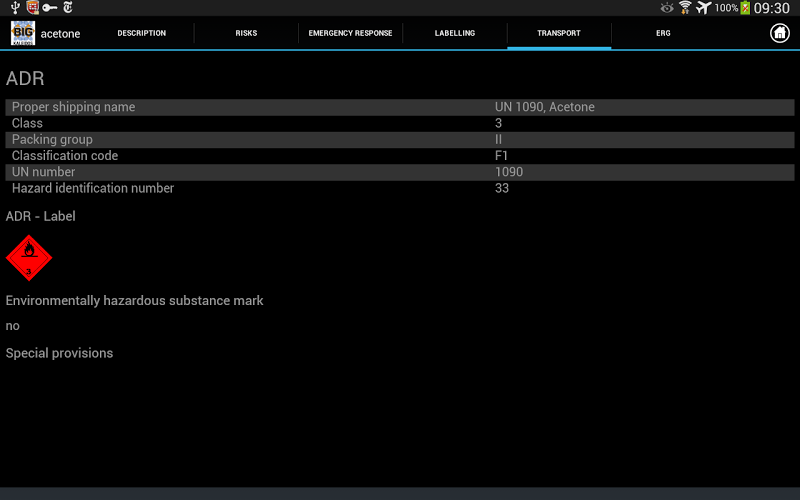Viewport: 800px width, 500px height.
Task: Select the 'UN number' row label
Action: [x=43, y=172]
